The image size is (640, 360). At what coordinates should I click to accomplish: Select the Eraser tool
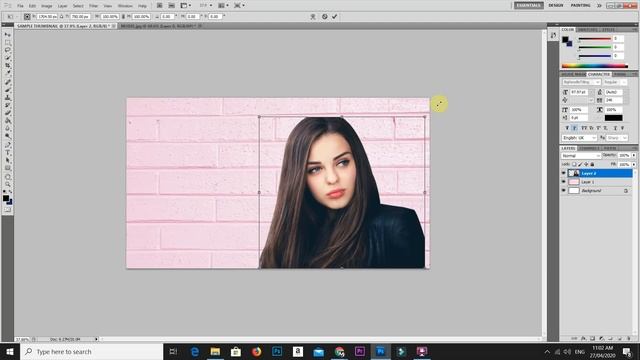(8, 113)
